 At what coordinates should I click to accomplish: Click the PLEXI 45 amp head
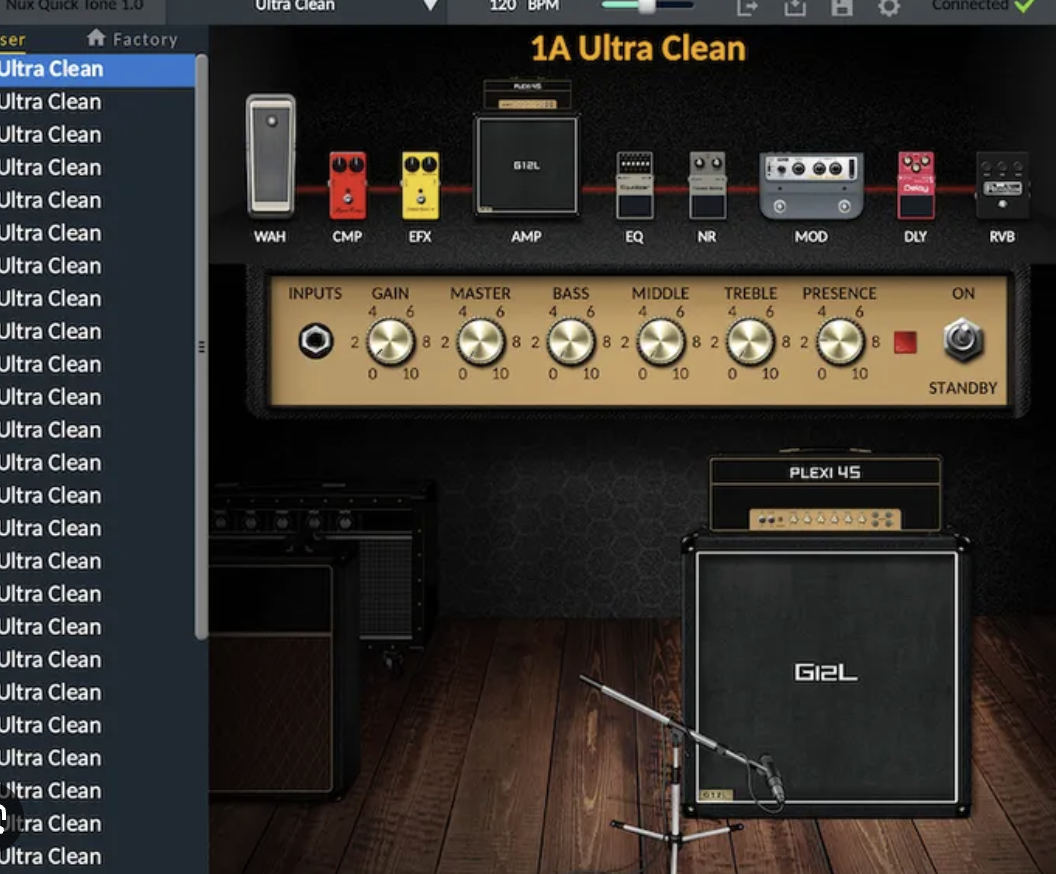point(825,493)
